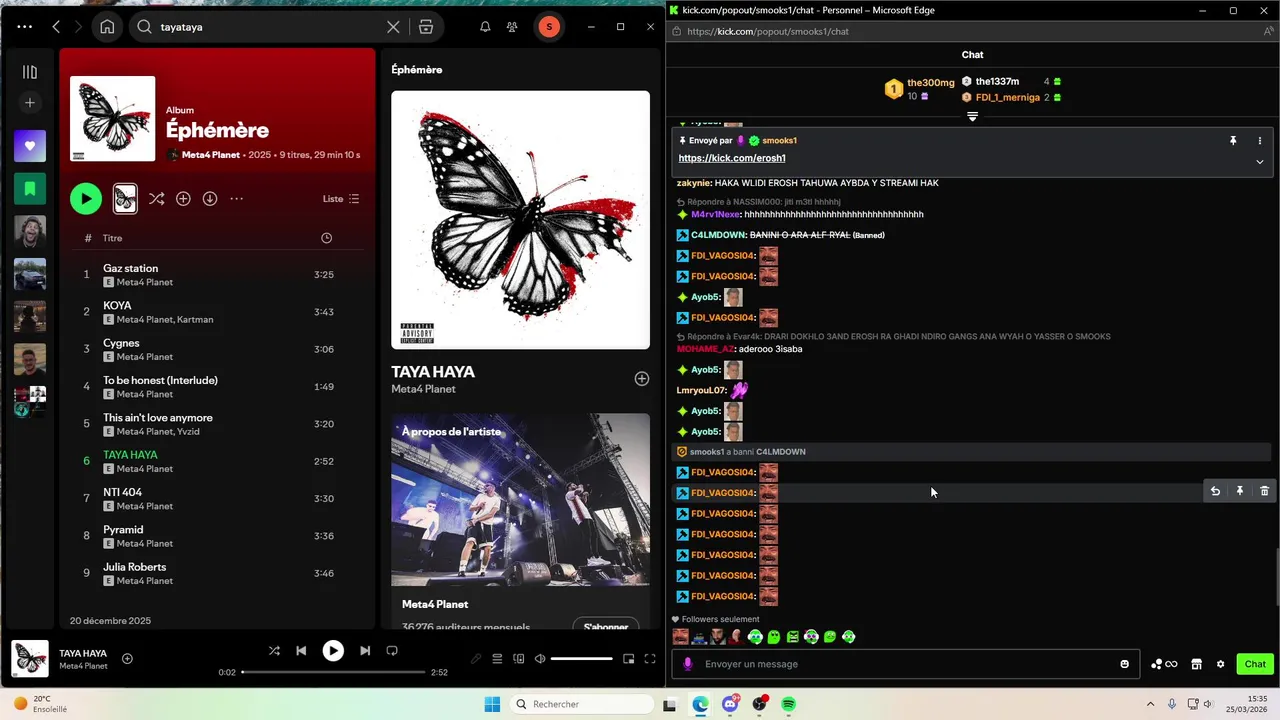Open Kick channel points icon
This screenshot has width=1280, height=720.
click(1164, 664)
